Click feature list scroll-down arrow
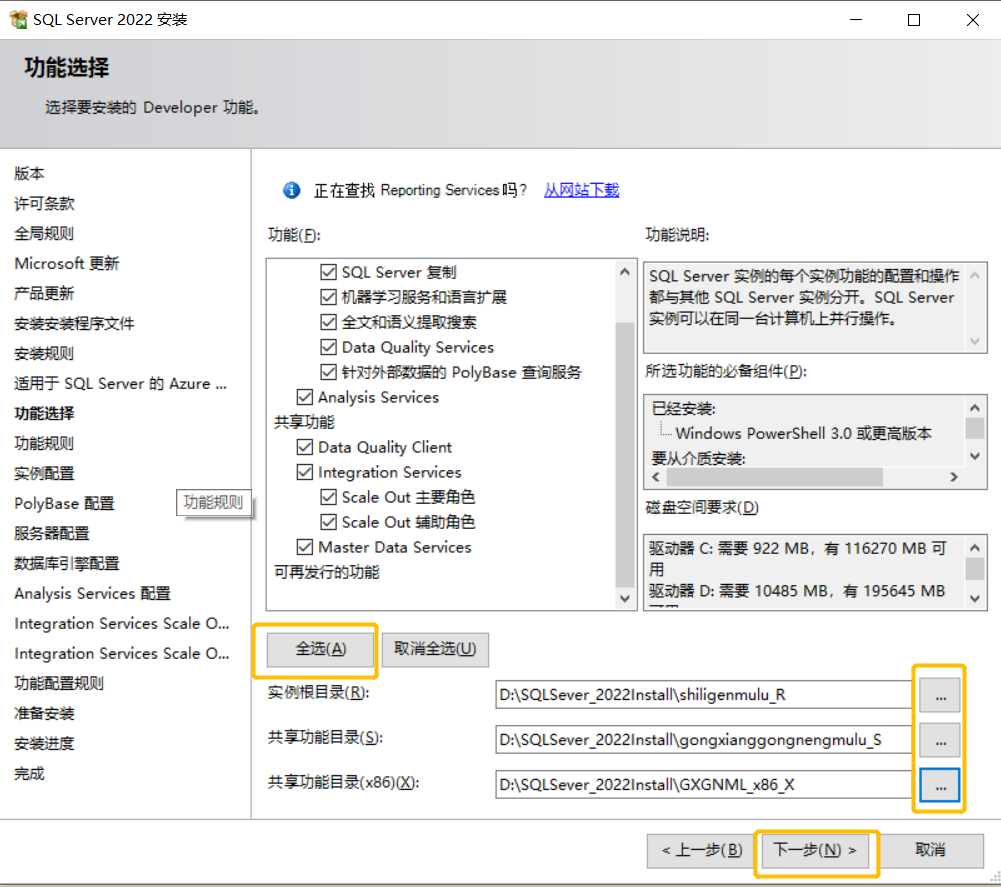Viewport: 1001px width, 887px height. pyautogui.click(x=625, y=598)
